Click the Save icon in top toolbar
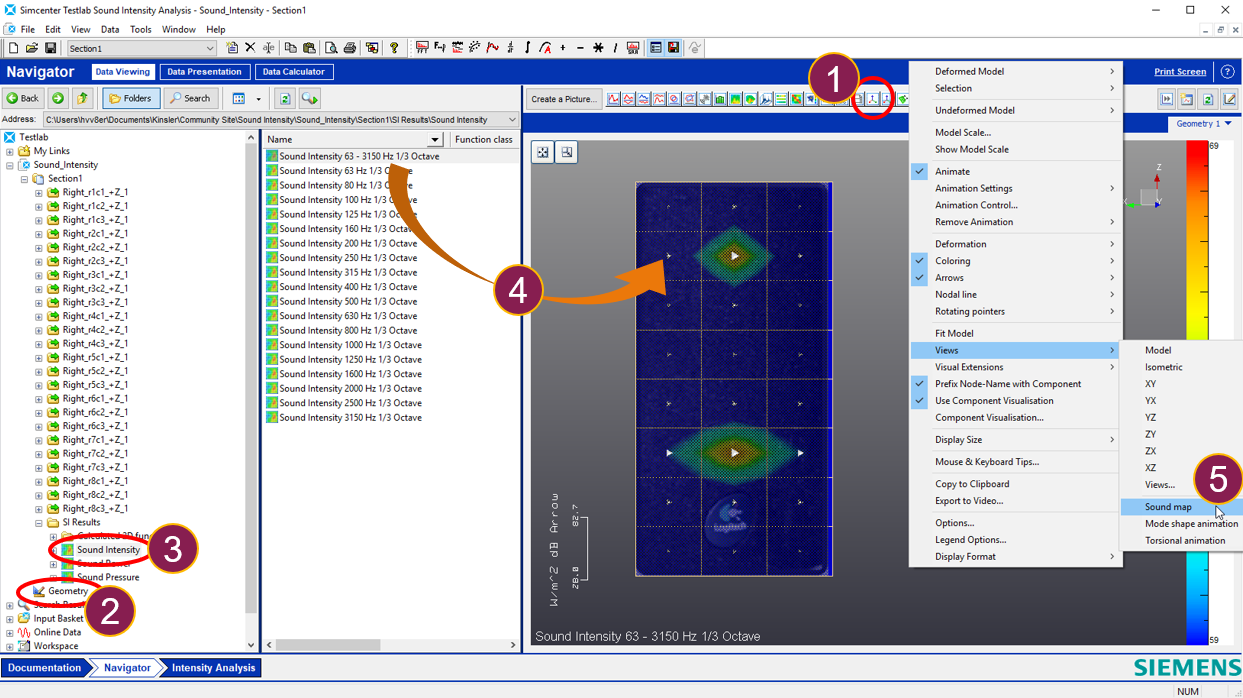This screenshot has height=698, width=1243. [50, 48]
